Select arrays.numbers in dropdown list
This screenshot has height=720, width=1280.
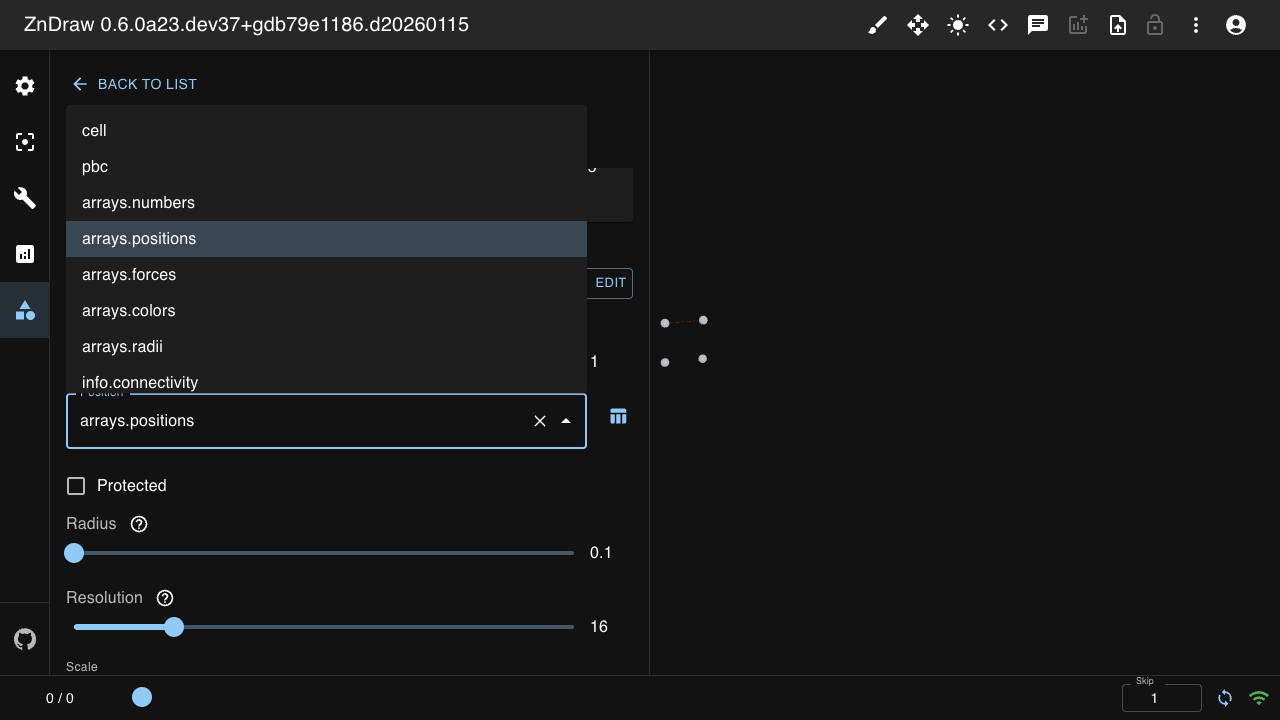pyautogui.click(x=326, y=203)
